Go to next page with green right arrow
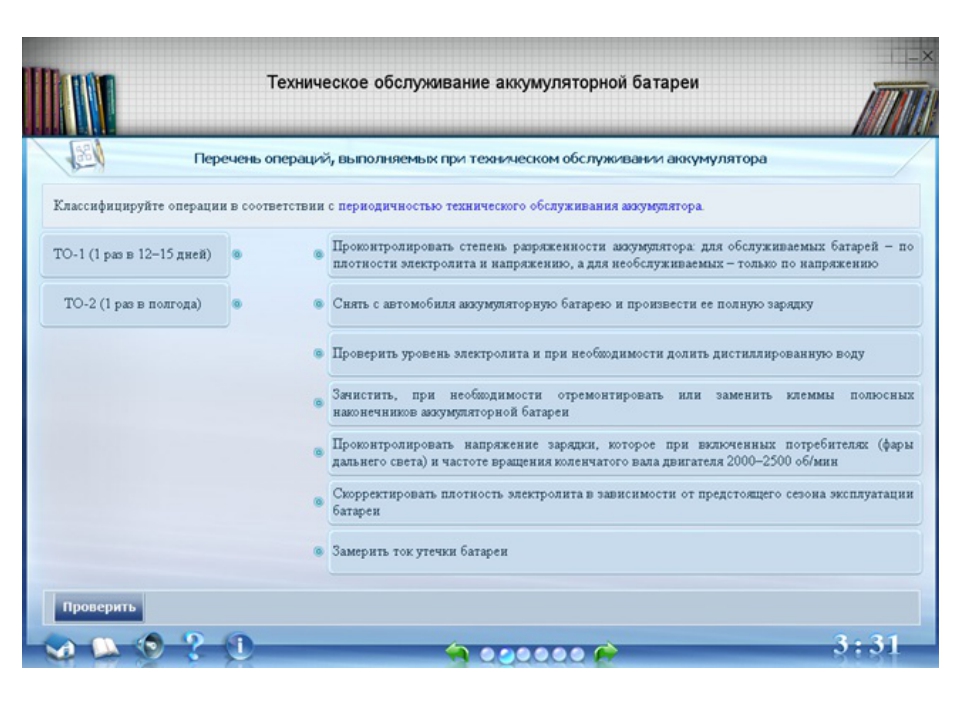Viewport: 960px width, 720px height. click(607, 652)
